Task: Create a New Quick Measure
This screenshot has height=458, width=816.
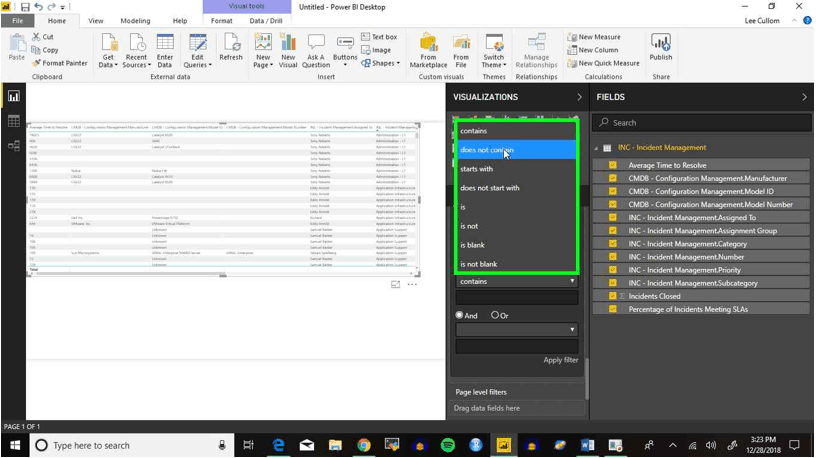Action: pos(603,63)
